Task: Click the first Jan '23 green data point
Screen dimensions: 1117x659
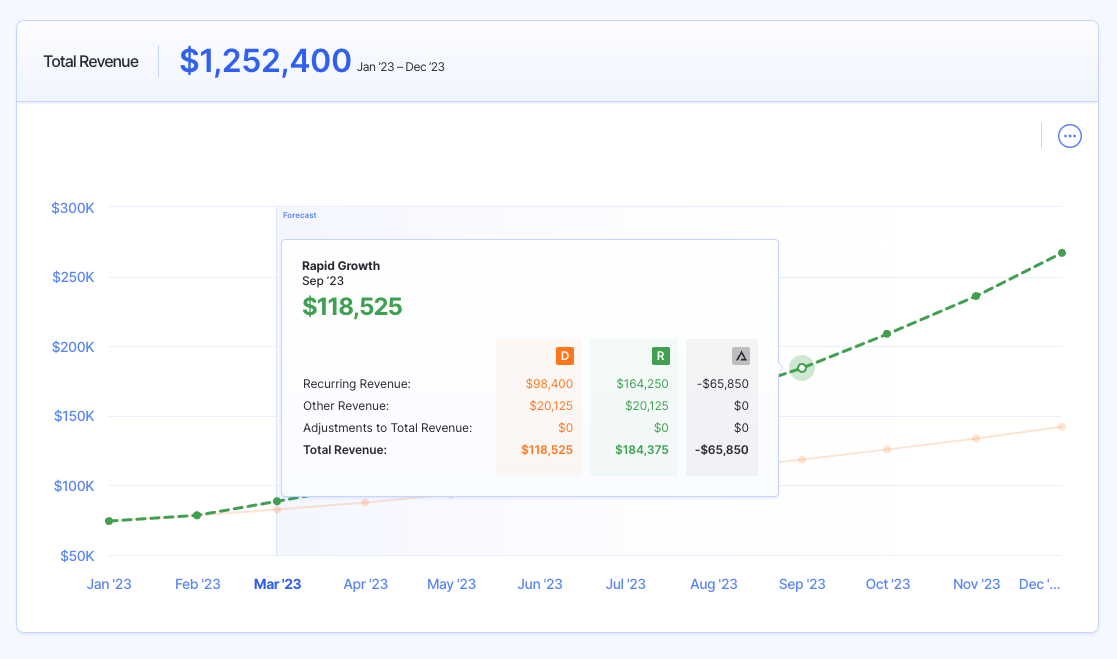Action: click(108, 521)
